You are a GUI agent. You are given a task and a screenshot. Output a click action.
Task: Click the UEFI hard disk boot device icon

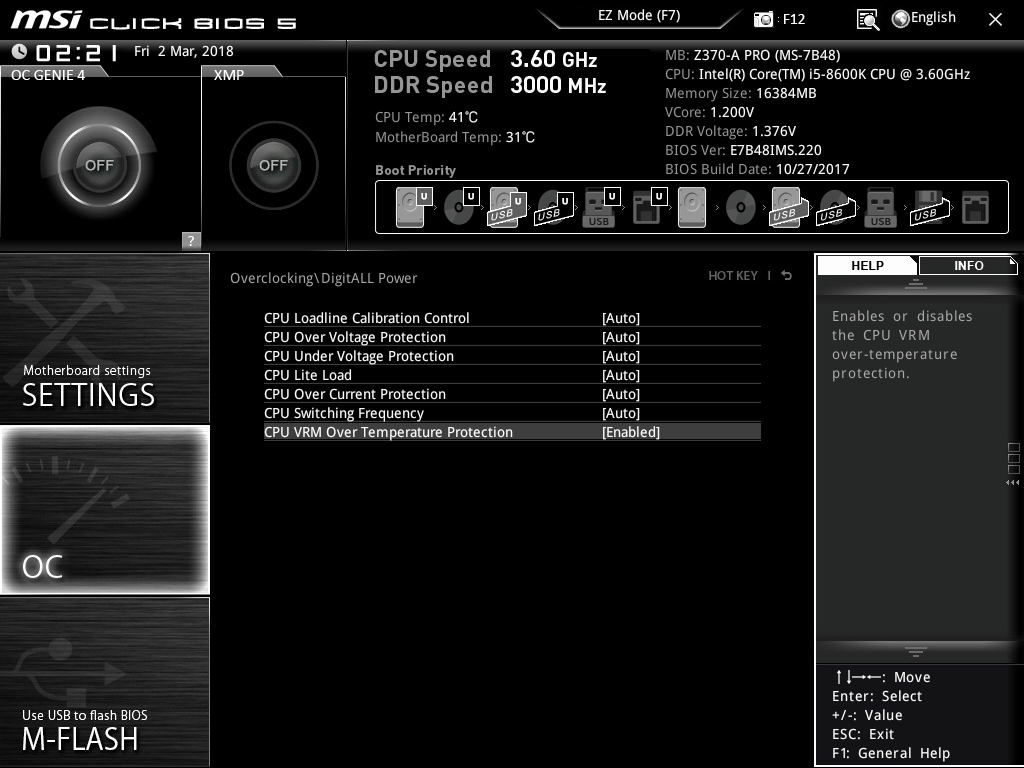[x=414, y=207]
